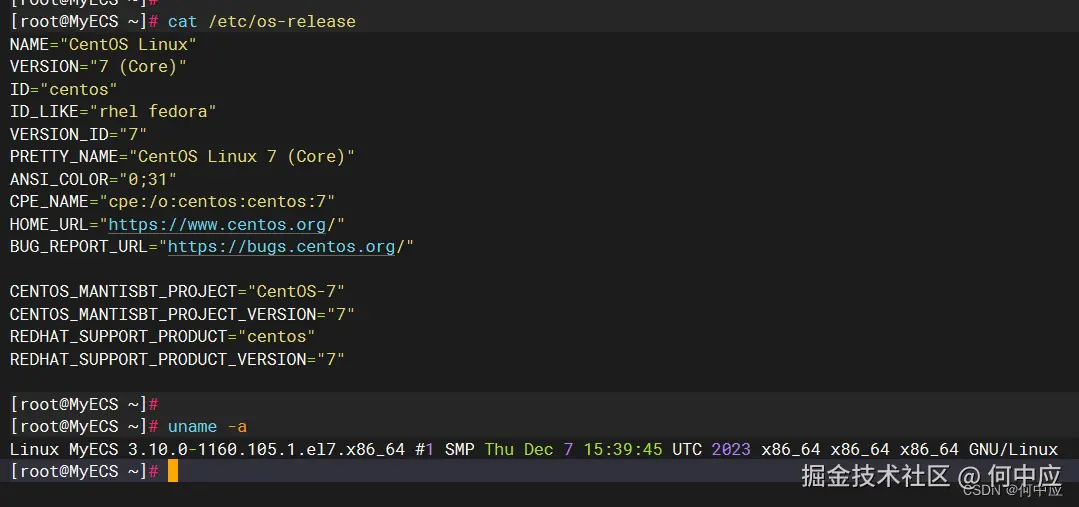1079x507 pixels.
Task: Click the PRETTY_NAME line
Action: [x=182, y=157]
